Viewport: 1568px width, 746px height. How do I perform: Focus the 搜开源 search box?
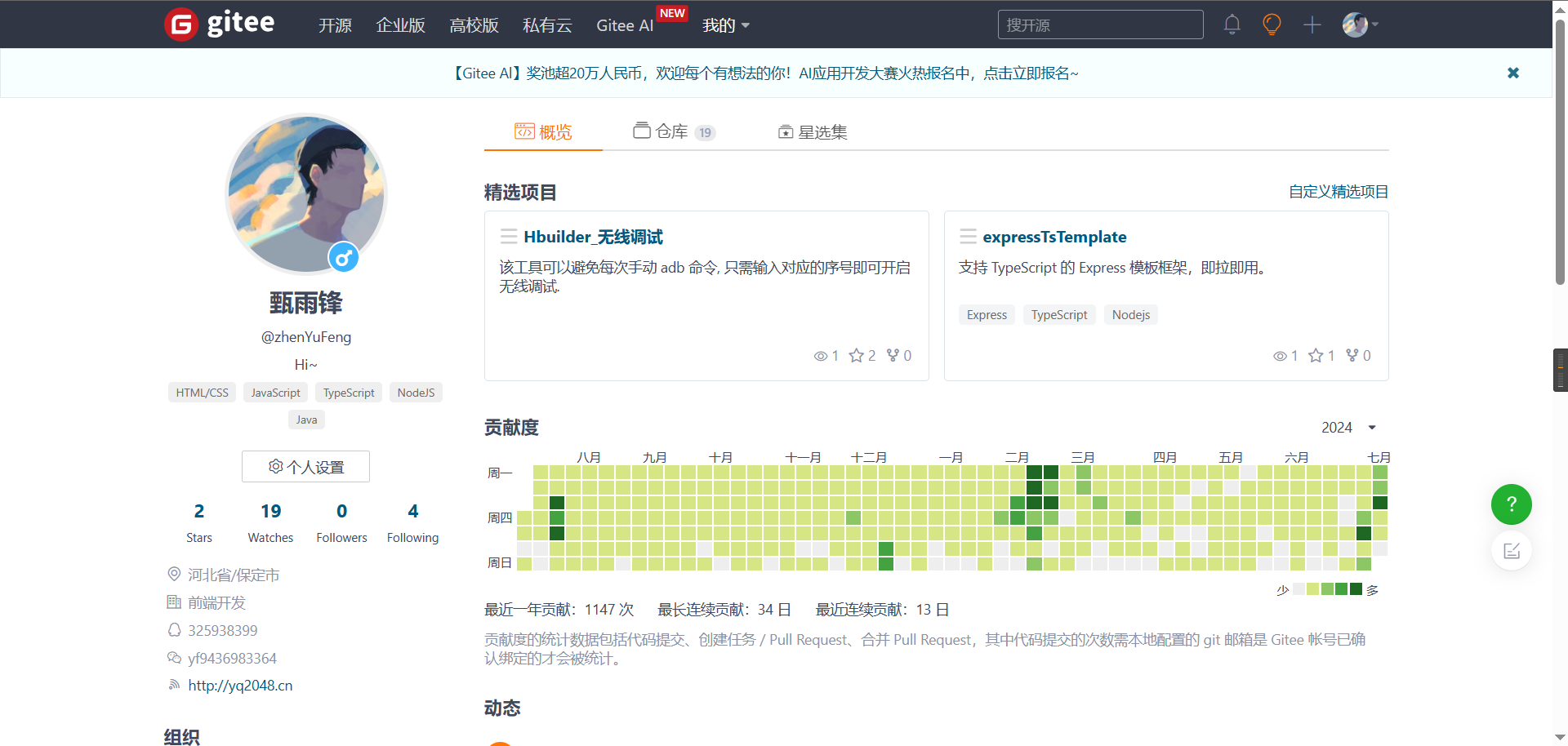coord(1100,24)
